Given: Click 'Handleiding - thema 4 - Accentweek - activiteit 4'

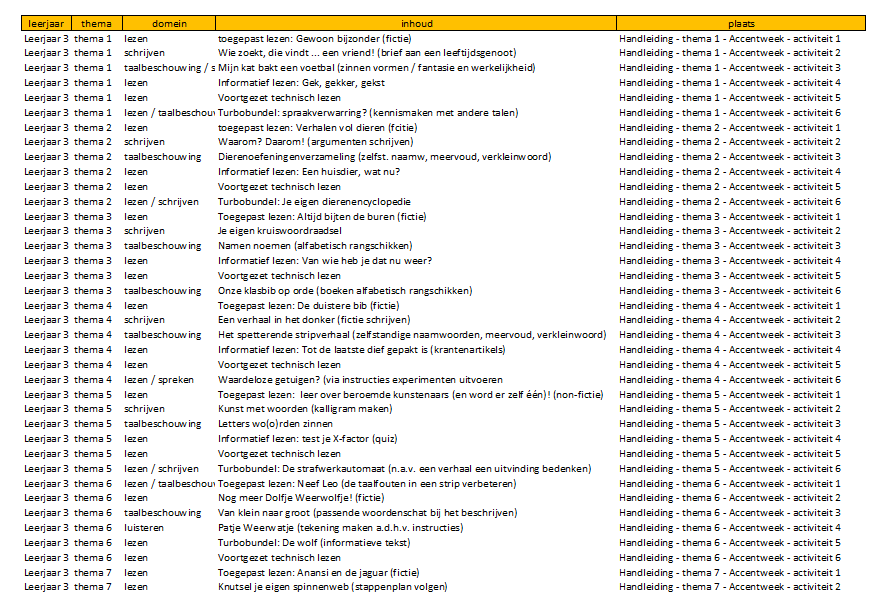Looking at the screenshot, I should coord(730,350).
